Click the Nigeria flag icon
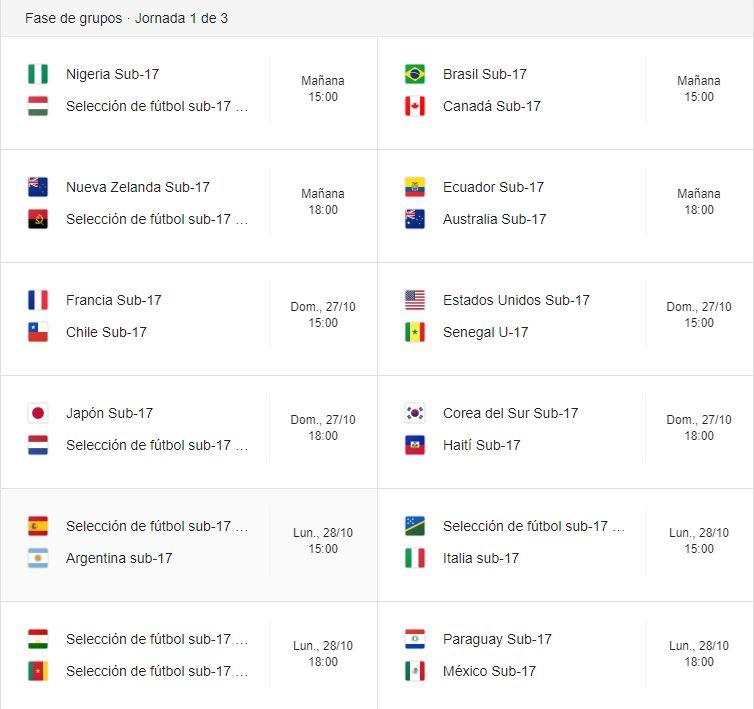Viewport: 754px width, 709px height. click(38, 74)
